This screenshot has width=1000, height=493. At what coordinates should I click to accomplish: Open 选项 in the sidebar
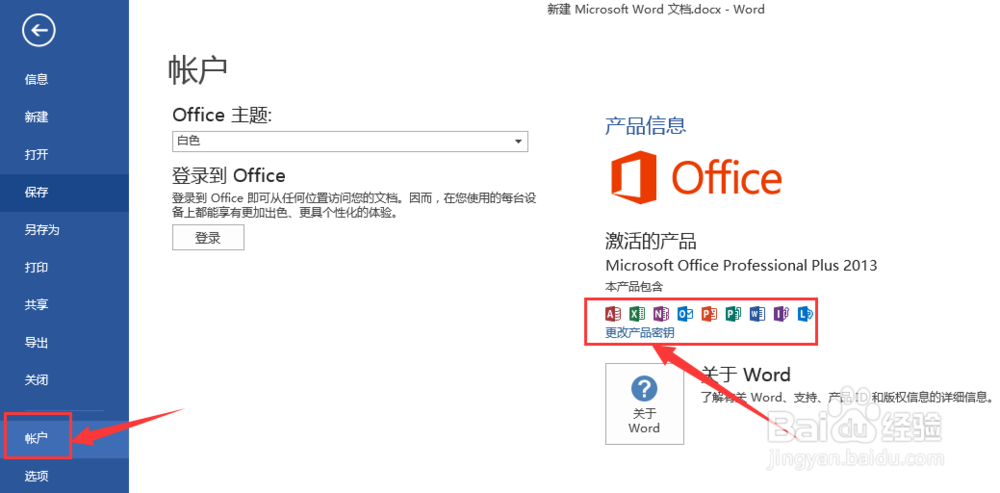(x=64, y=476)
